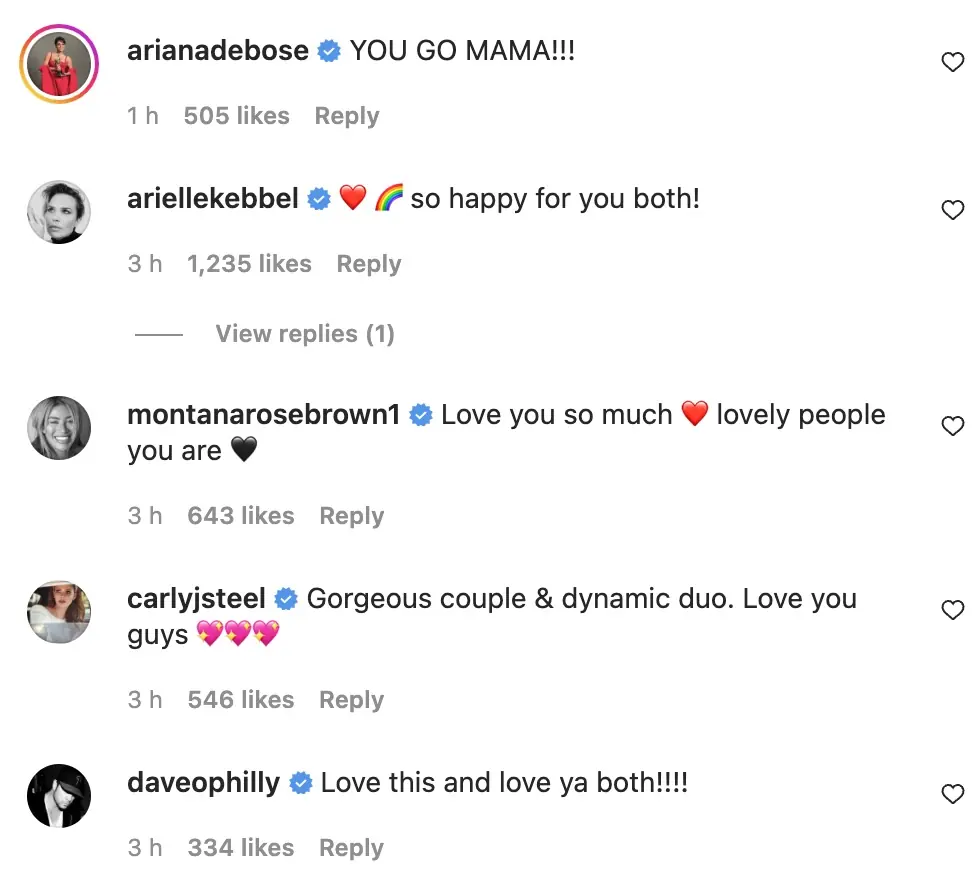Open the daveophilly username link

204,783
